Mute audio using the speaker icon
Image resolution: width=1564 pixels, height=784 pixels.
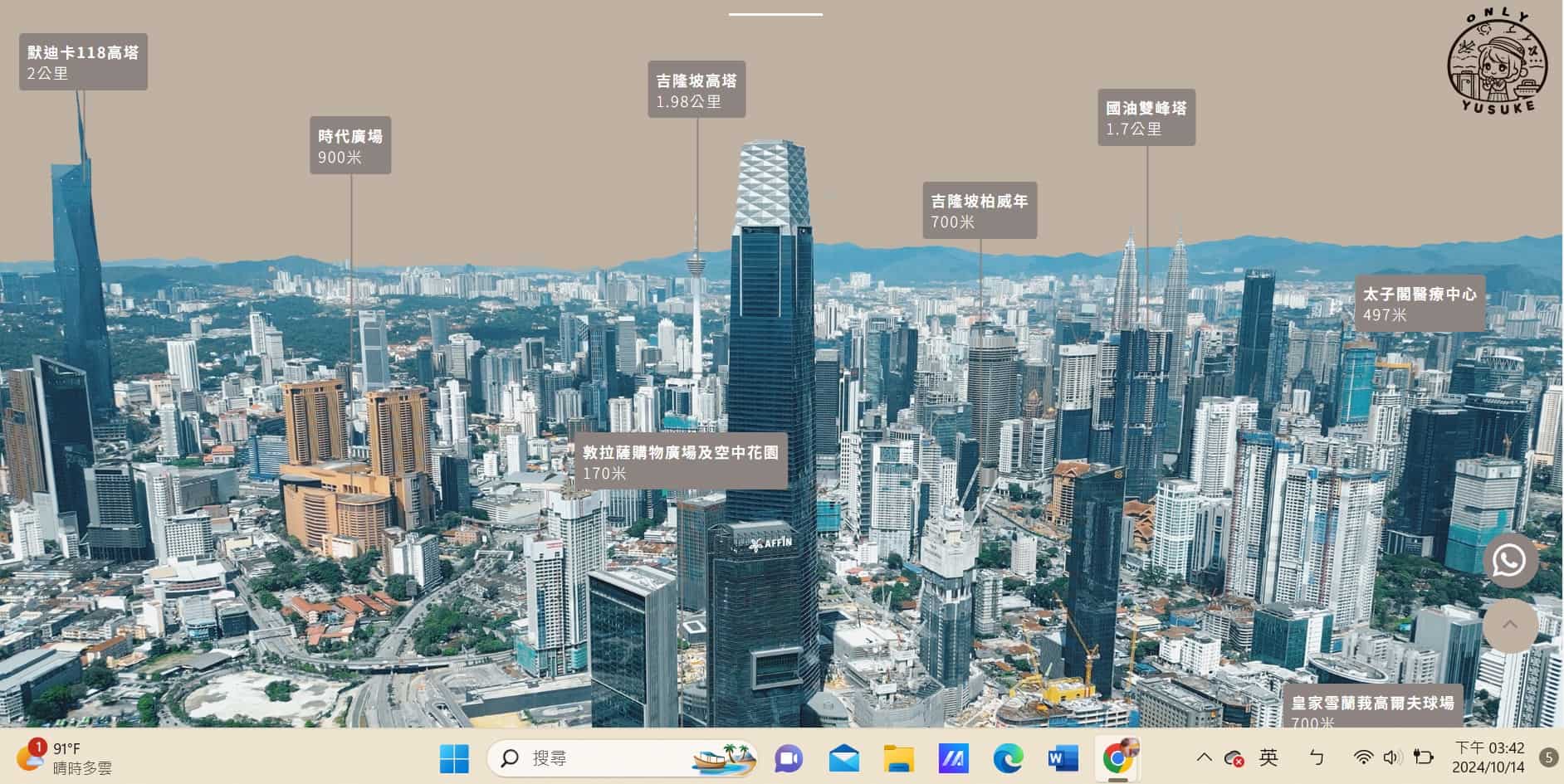[1391, 757]
